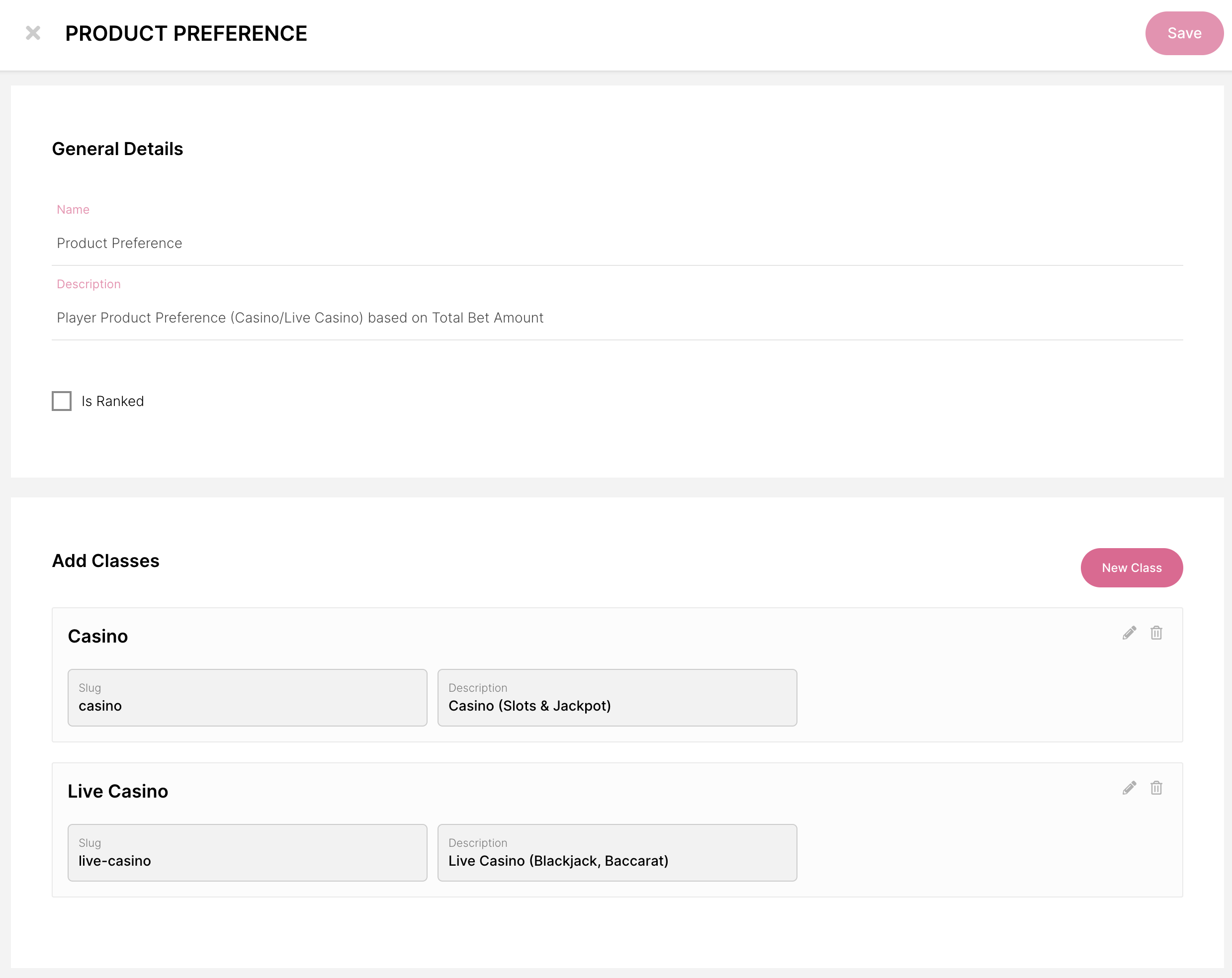Enable the Is Ranked checkbox
The image size is (1232, 978).
coord(62,401)
